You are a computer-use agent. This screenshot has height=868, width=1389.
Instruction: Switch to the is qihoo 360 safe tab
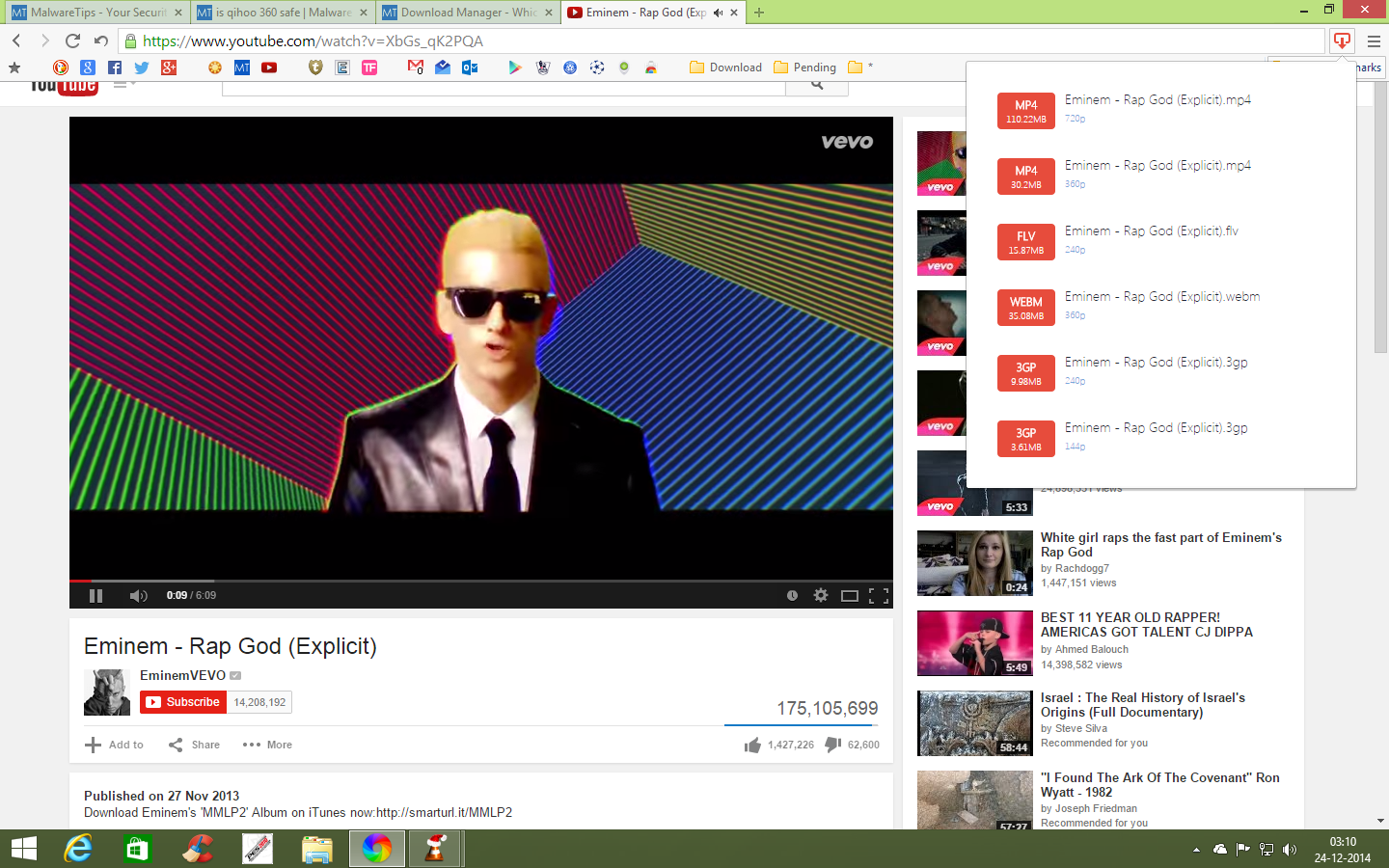click(282, 13)
